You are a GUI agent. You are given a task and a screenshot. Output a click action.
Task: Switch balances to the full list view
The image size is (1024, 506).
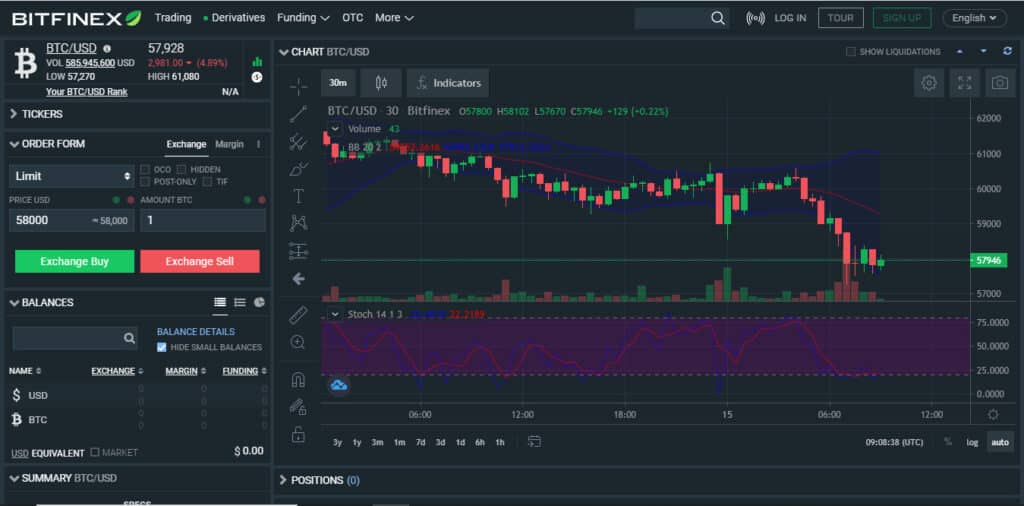click(220, 302)
